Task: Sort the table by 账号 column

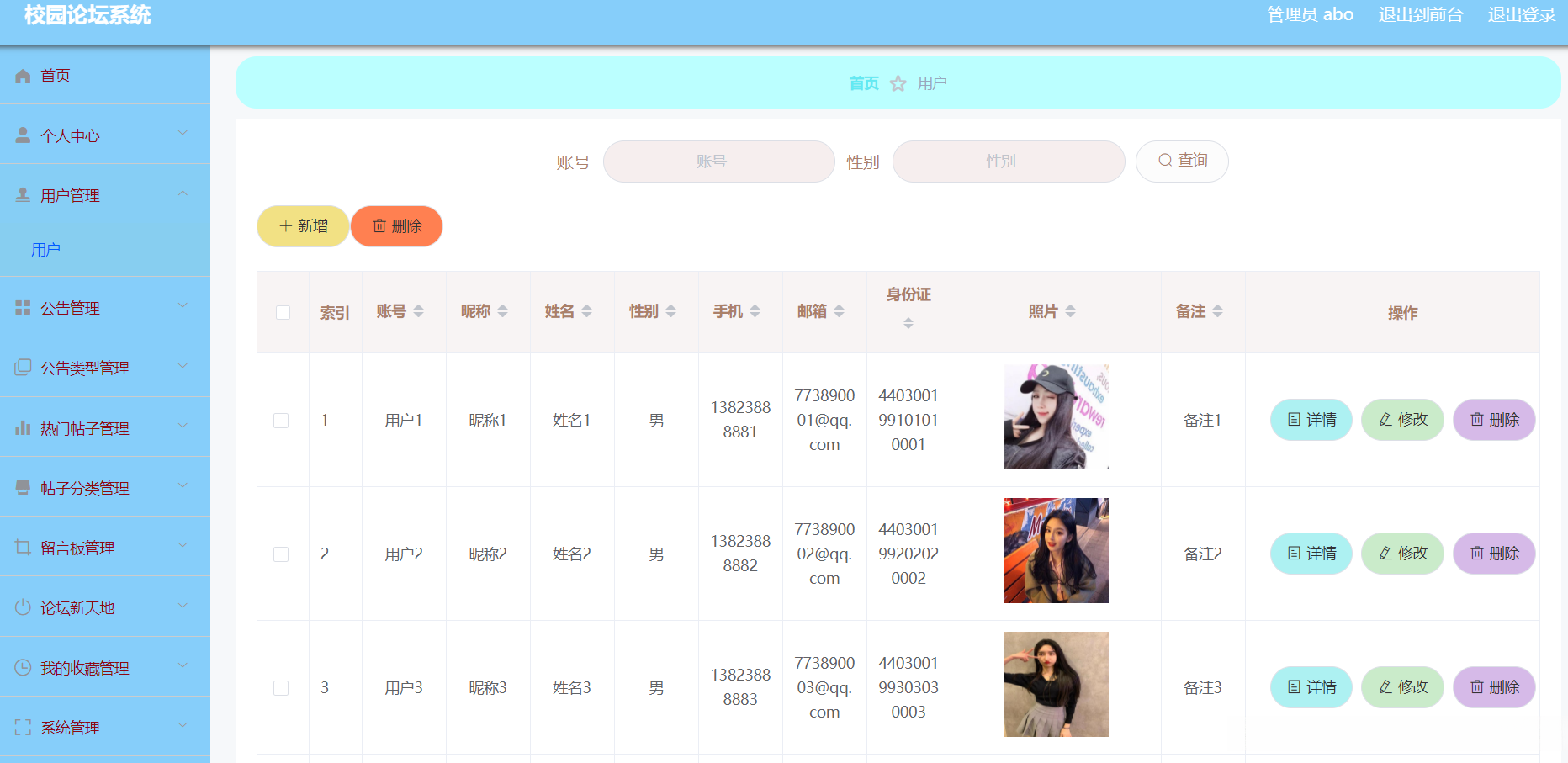Action: tap(418, 311)
